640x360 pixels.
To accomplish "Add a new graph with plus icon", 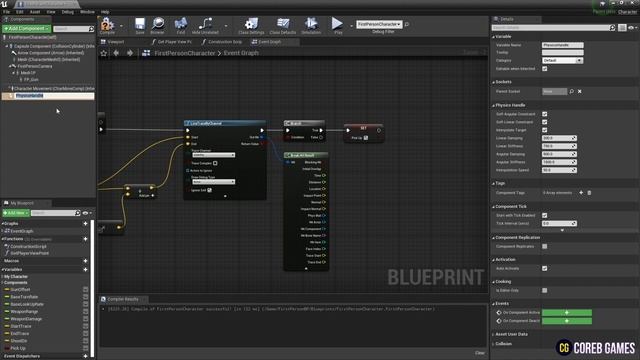I will tap(85, 224).
